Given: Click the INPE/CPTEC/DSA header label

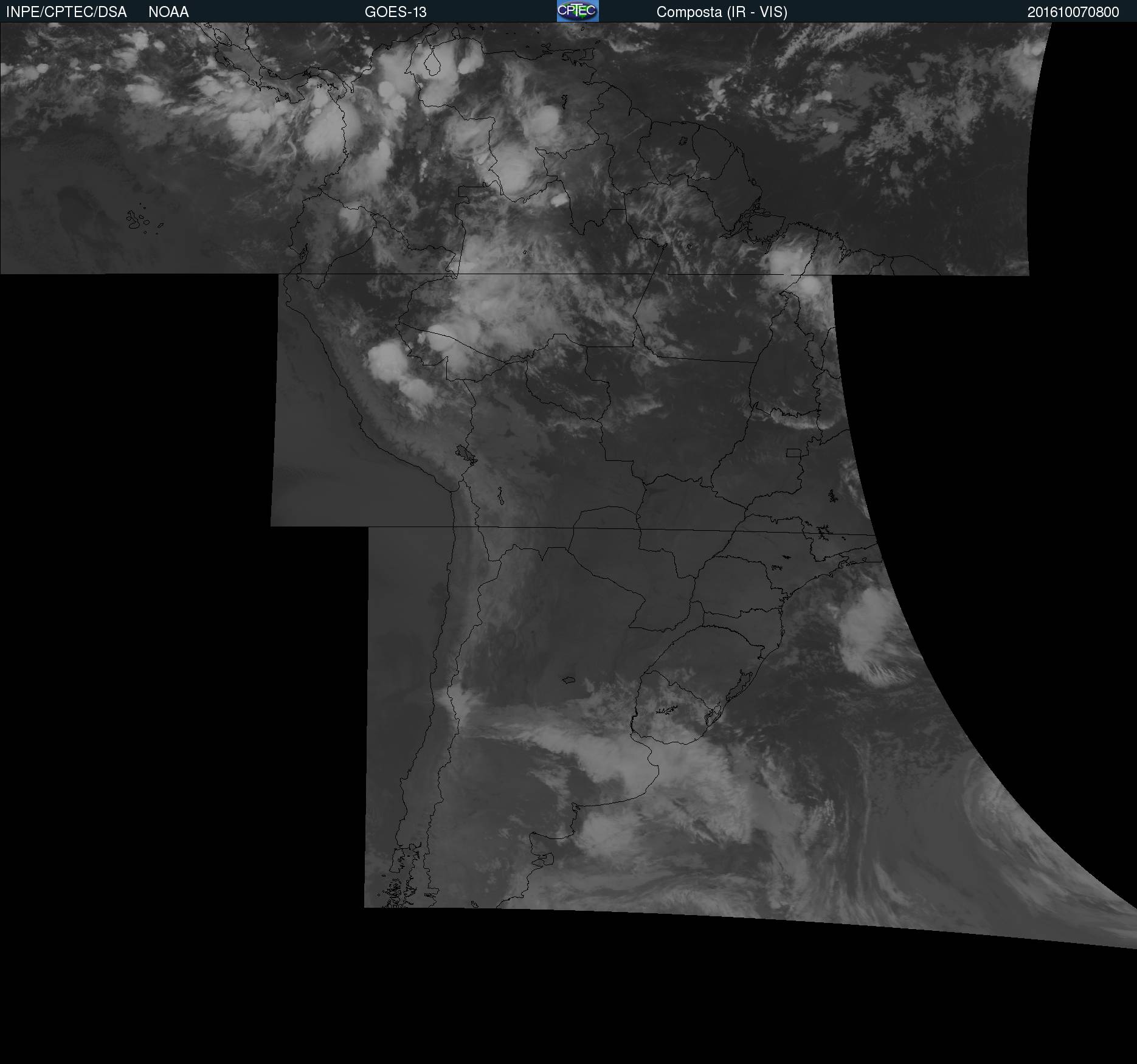Looking at the screenshot, I should pos(66,12).
